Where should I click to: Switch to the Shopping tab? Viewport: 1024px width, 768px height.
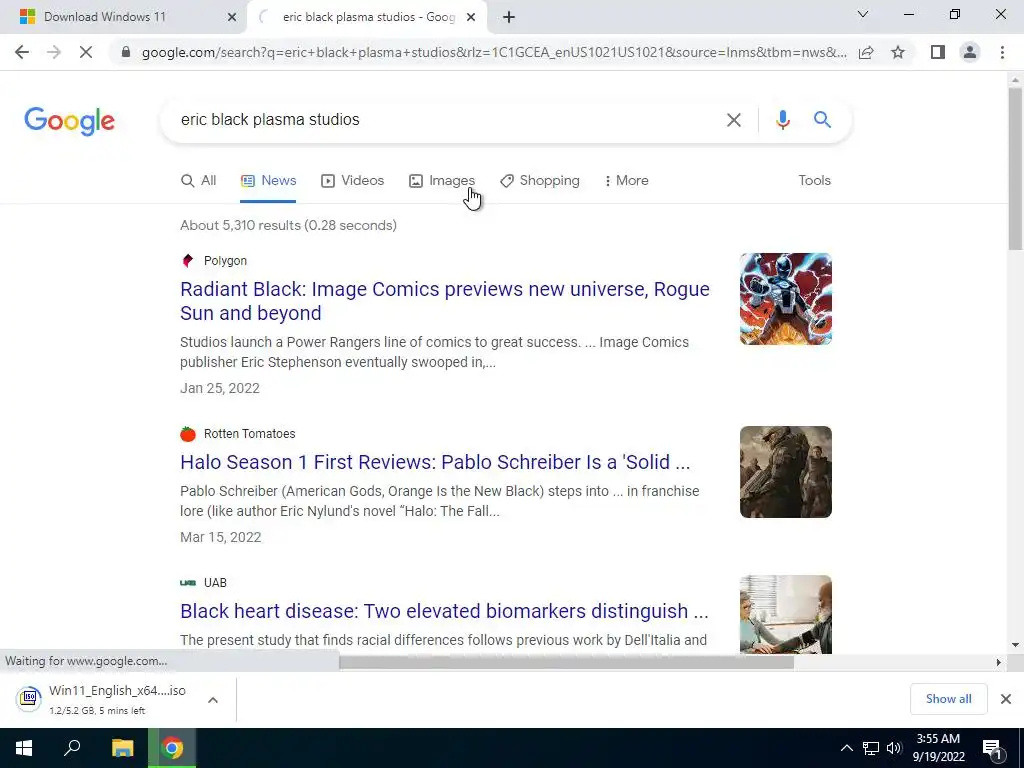540,181
